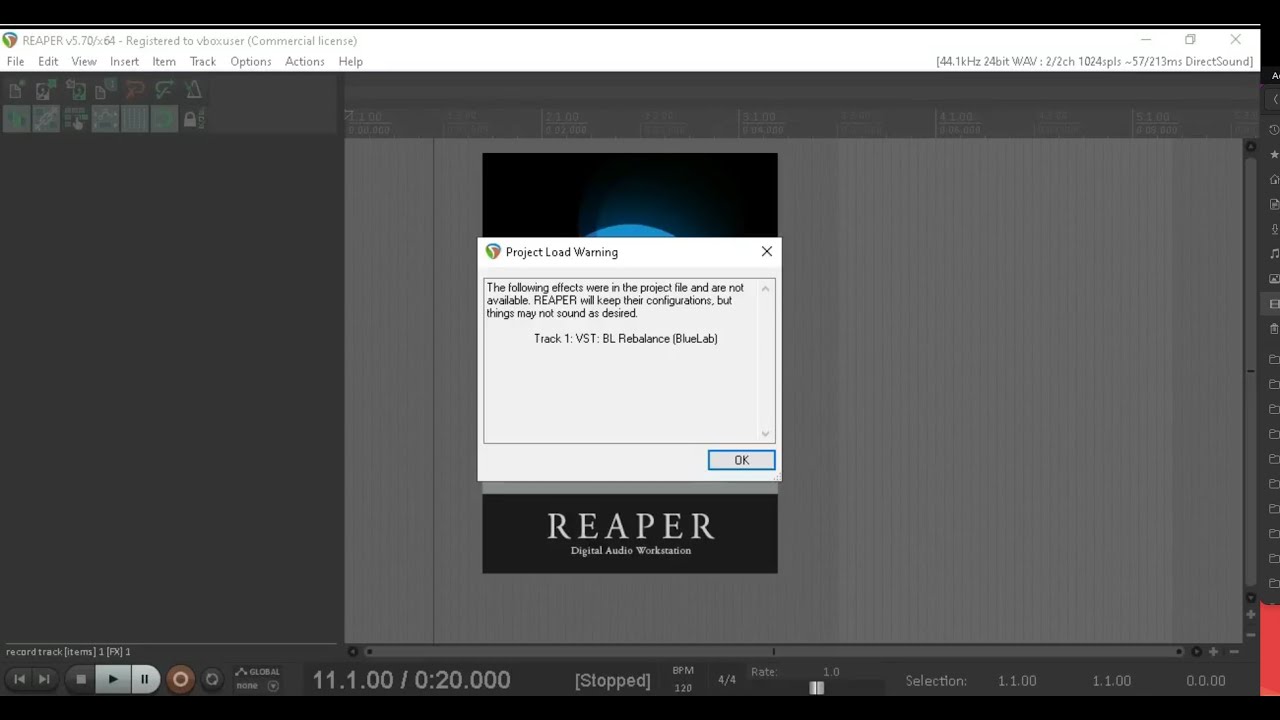The height and width of the screenshot is (720, 1280).
Task: Open the Help menu
Action: 351,62
